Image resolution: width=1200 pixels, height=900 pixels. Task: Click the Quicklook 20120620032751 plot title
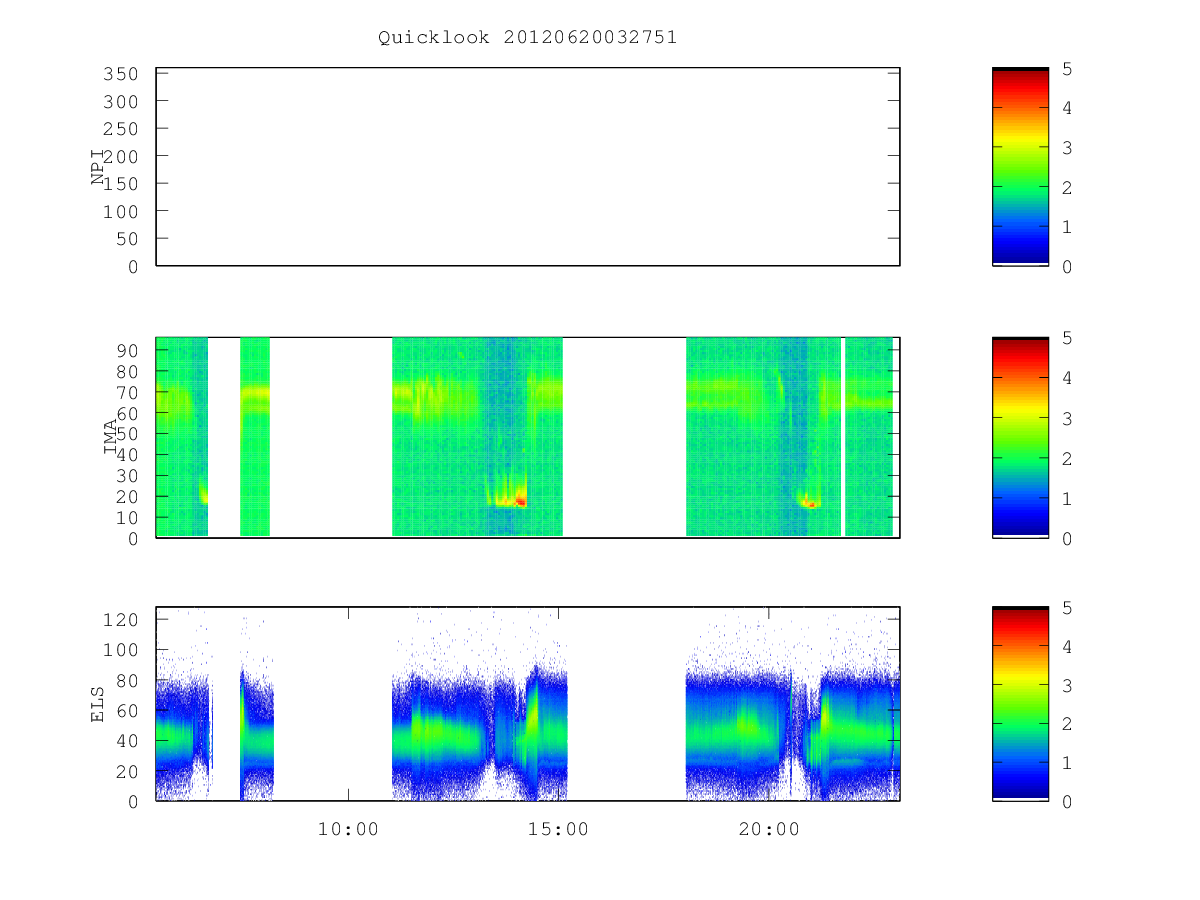point(527,37)
